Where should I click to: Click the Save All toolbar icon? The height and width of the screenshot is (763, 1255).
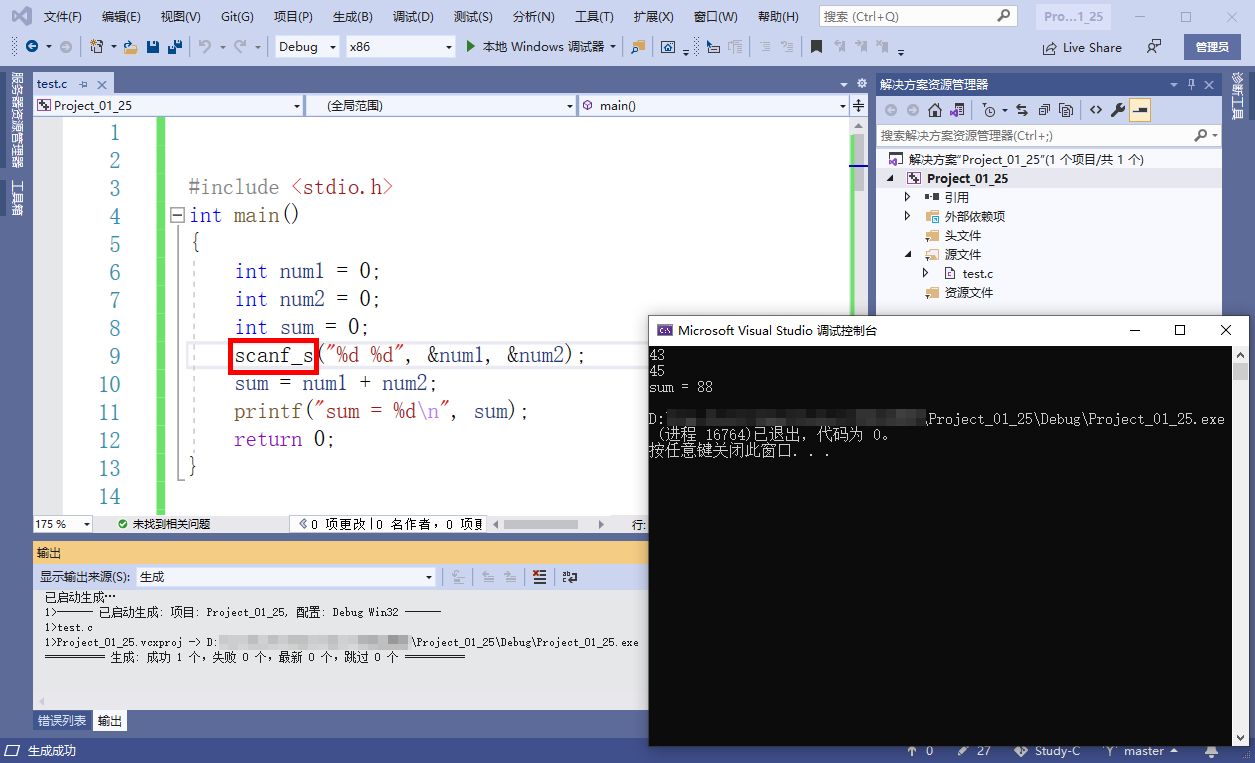[174, 47]
